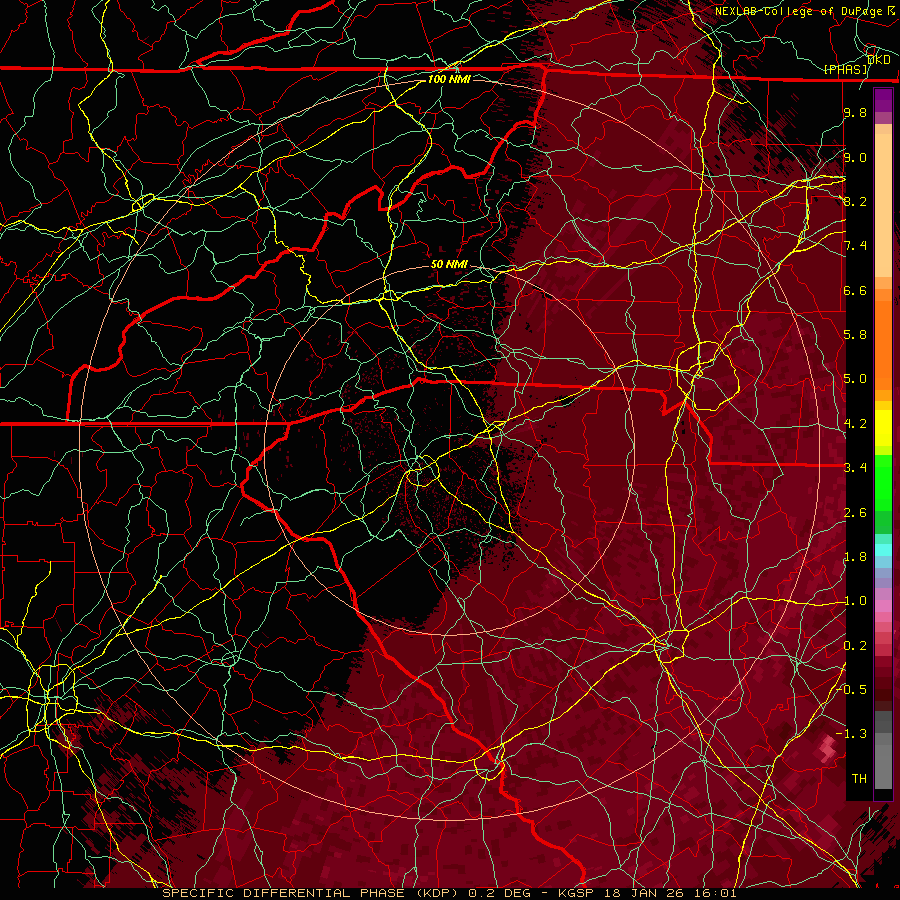
Task: Click the 1.8 scale value
Action: click(x=855, y=557)
